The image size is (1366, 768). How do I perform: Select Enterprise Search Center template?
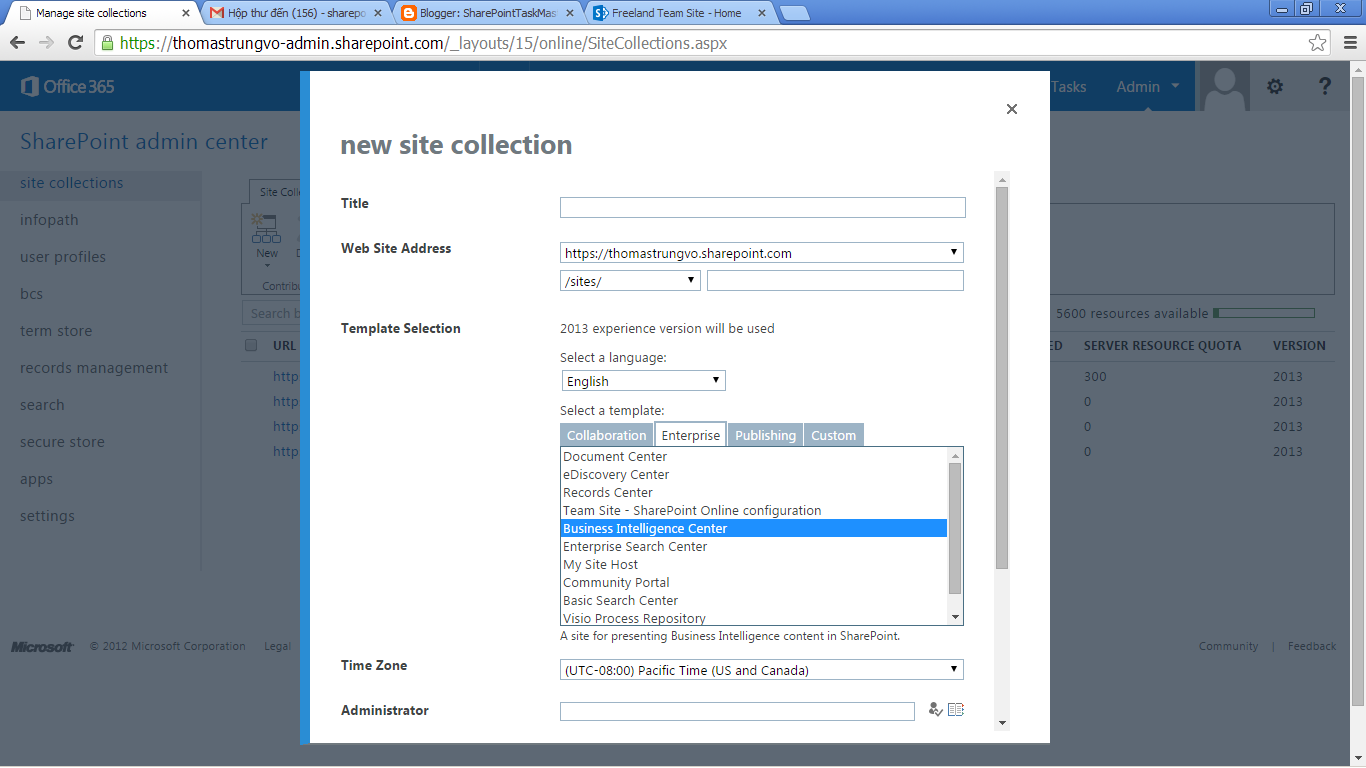click(x=754, y=547)
